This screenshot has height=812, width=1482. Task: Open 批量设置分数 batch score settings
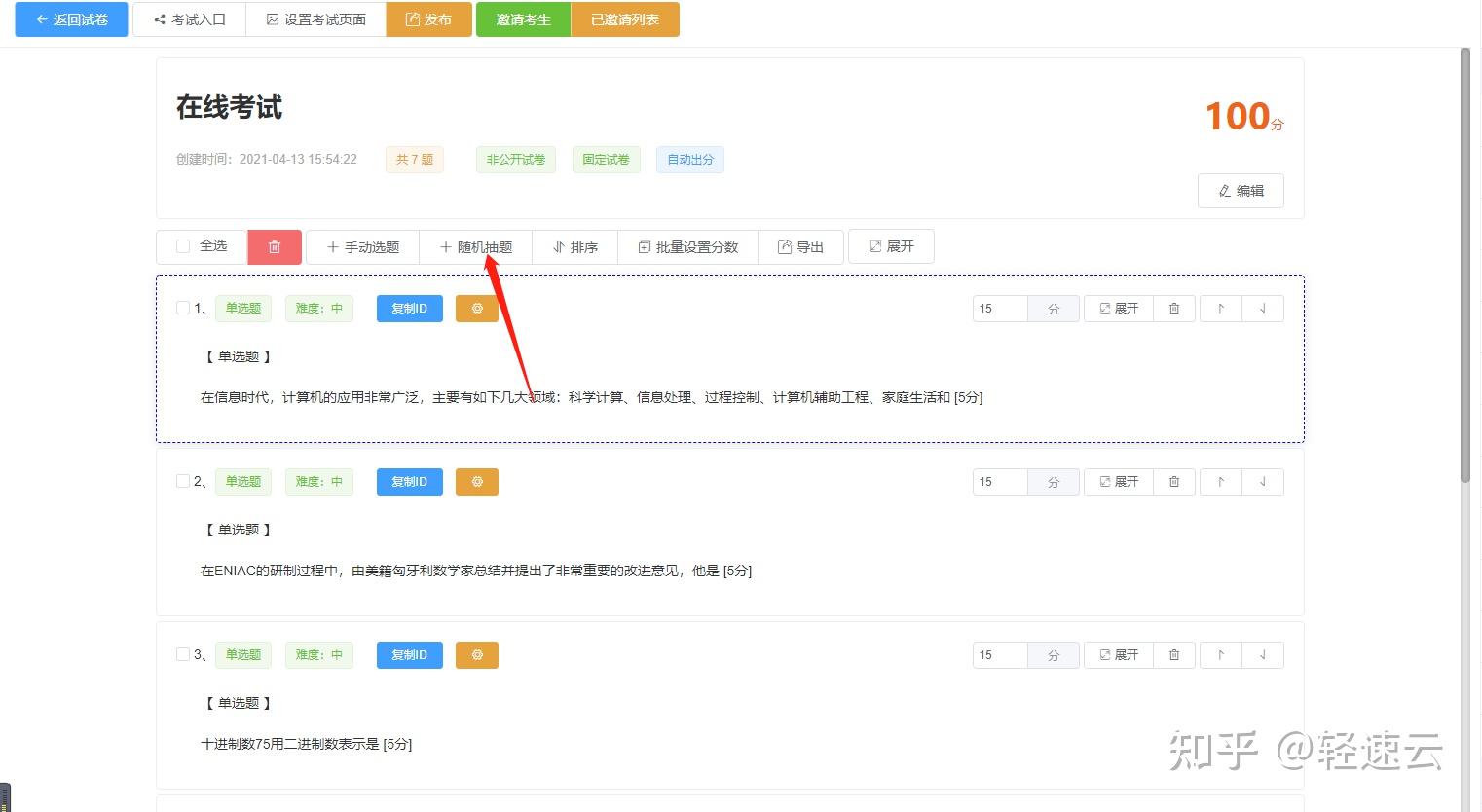point(688,247)
